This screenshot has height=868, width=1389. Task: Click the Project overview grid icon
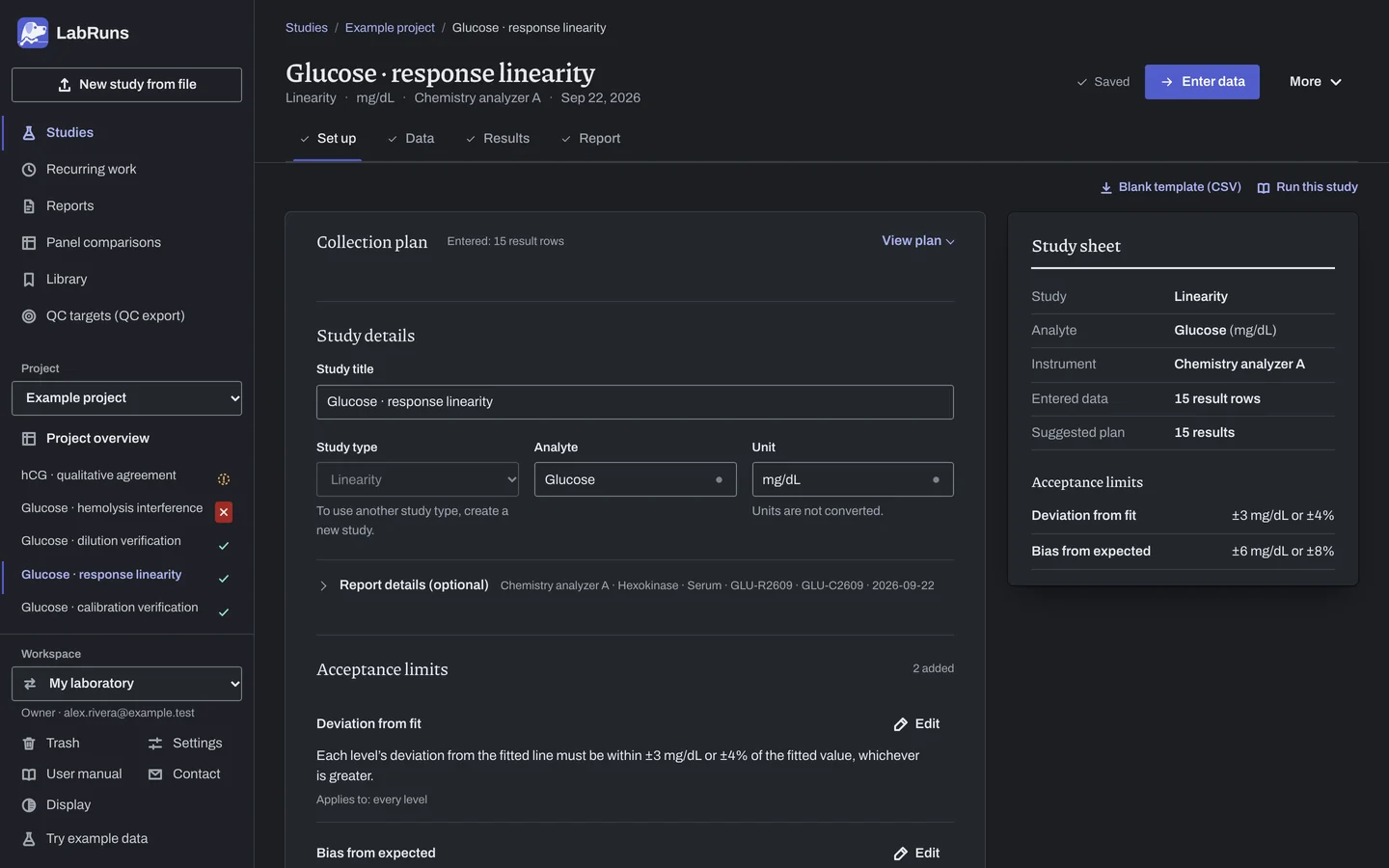coord(29,439)
